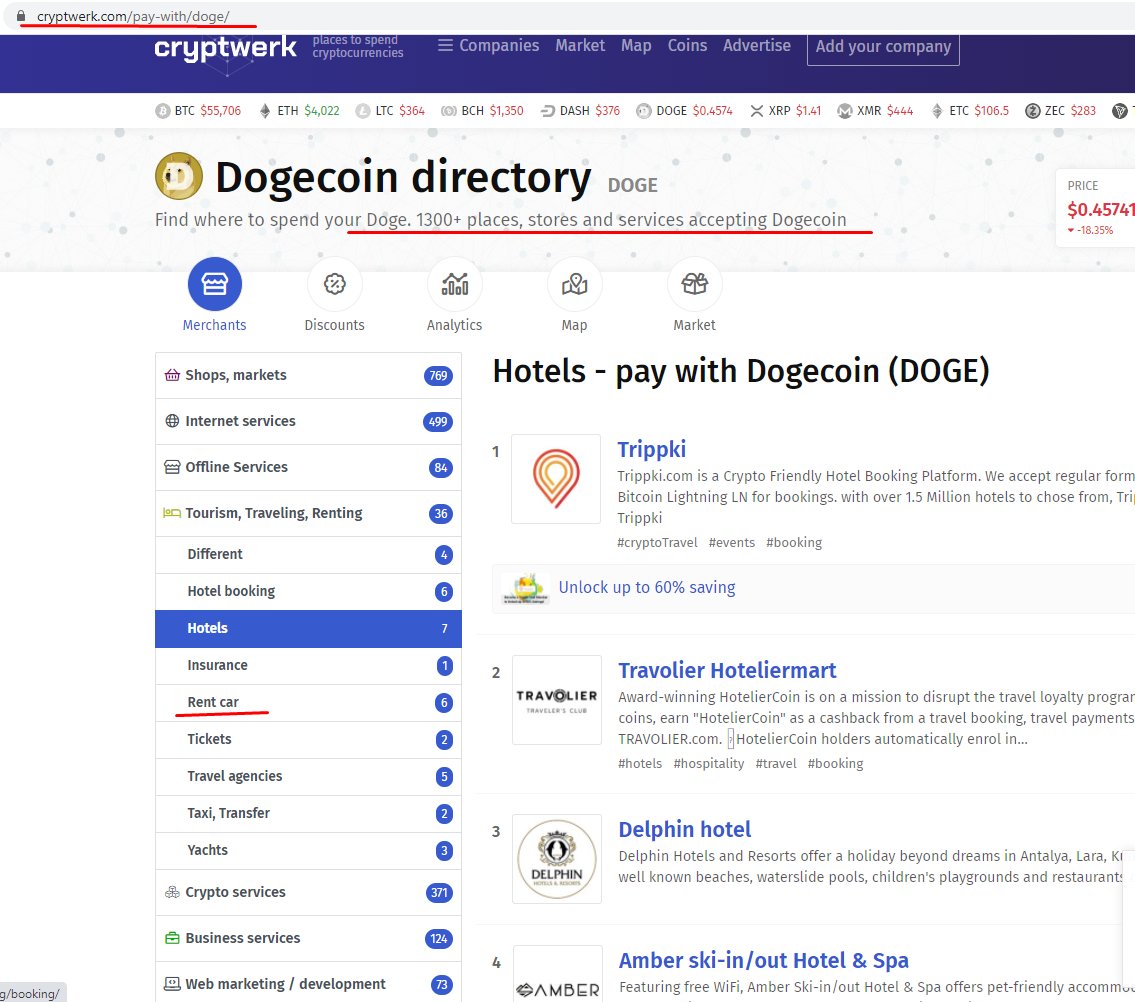Open the Trippki listing link
Viewport: 1135px width, 1002px height.
651,450
